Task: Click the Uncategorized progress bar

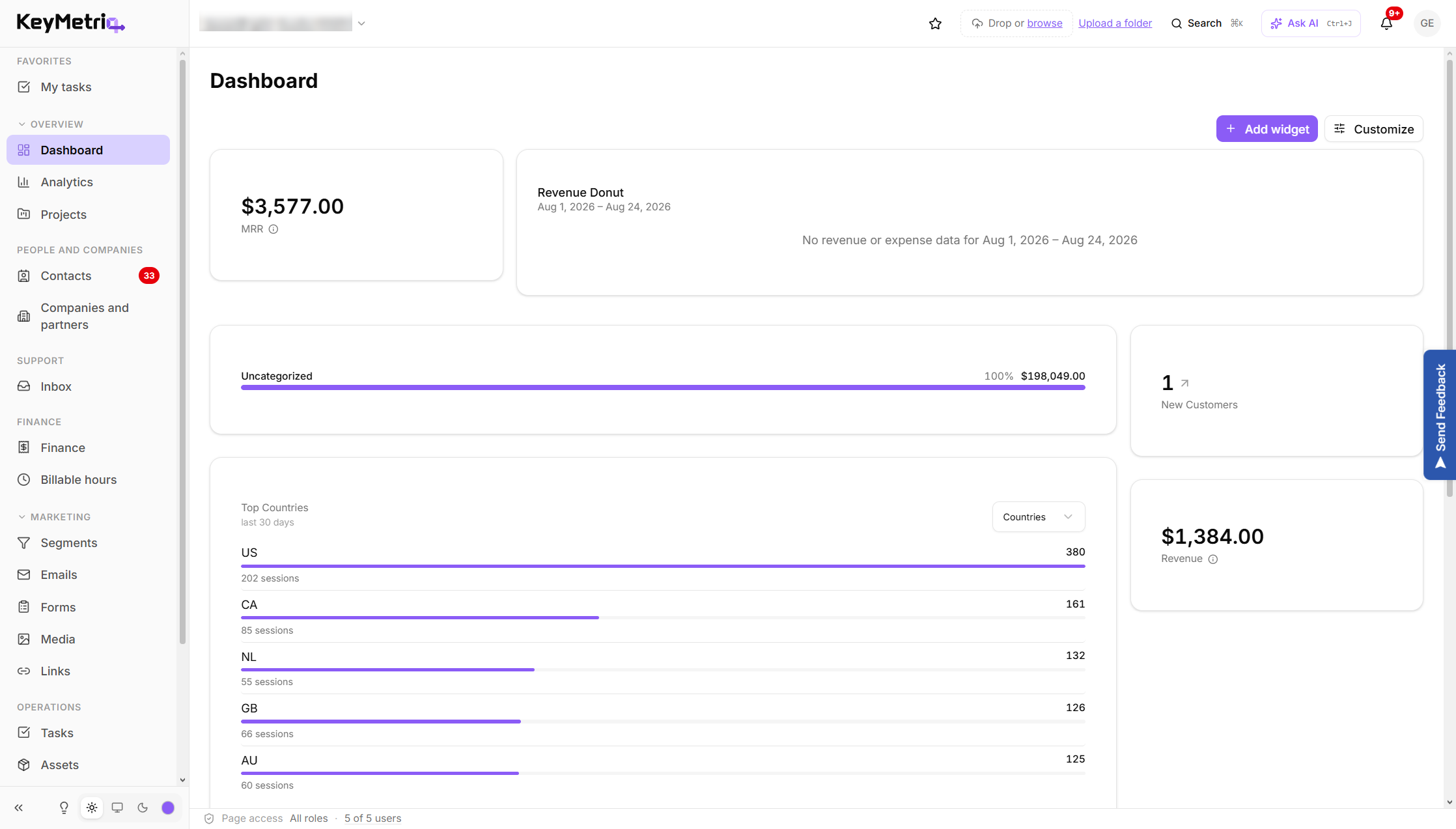Action: click(x=663, y=387)
